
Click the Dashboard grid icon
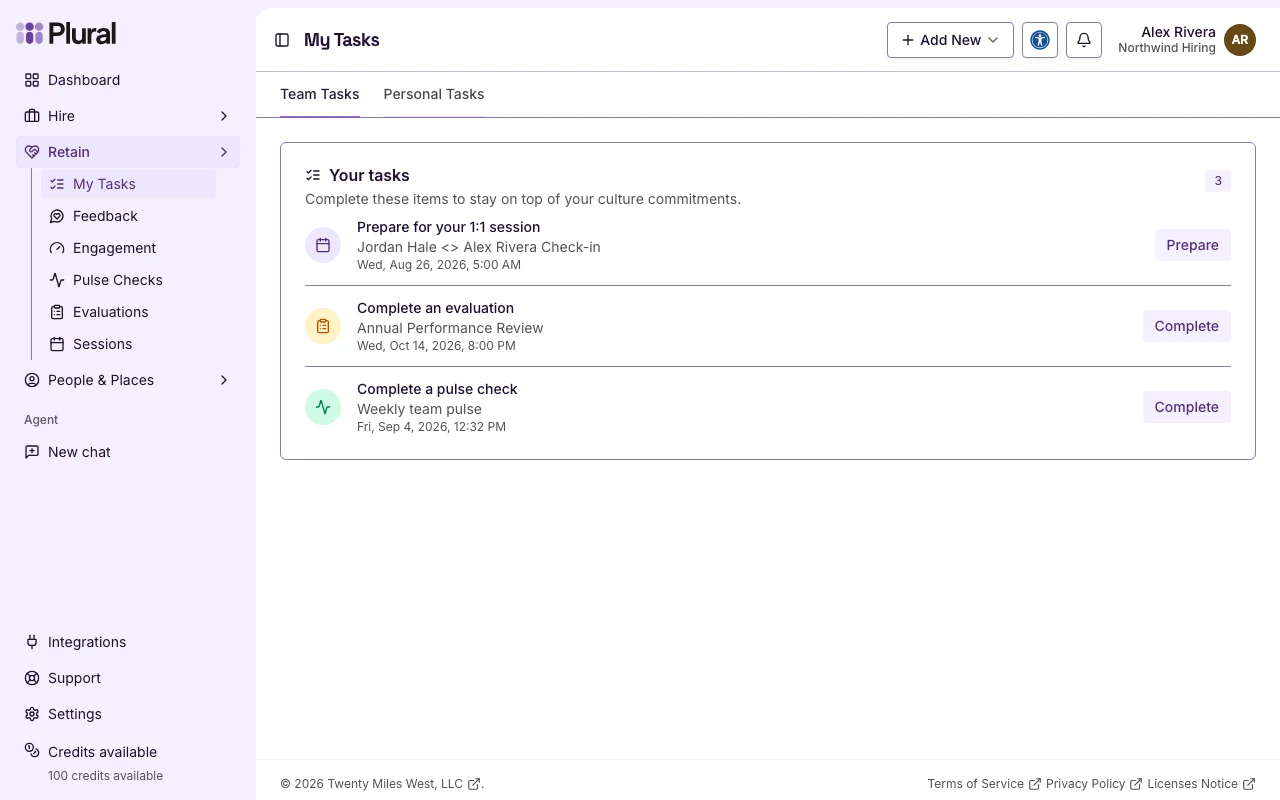click(x=32, y=80)
